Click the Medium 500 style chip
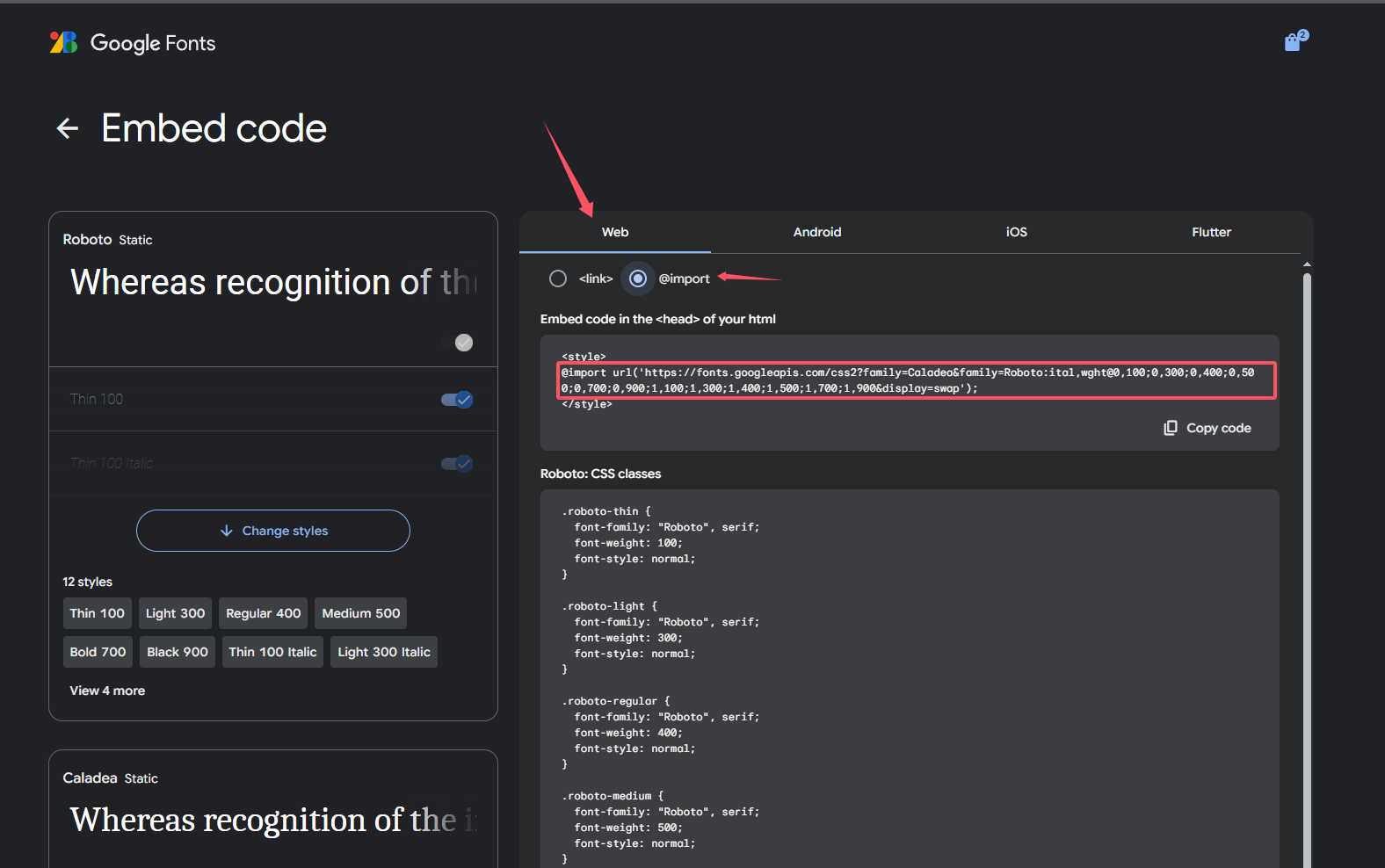The image size is (1385, 868). point(361,613)
